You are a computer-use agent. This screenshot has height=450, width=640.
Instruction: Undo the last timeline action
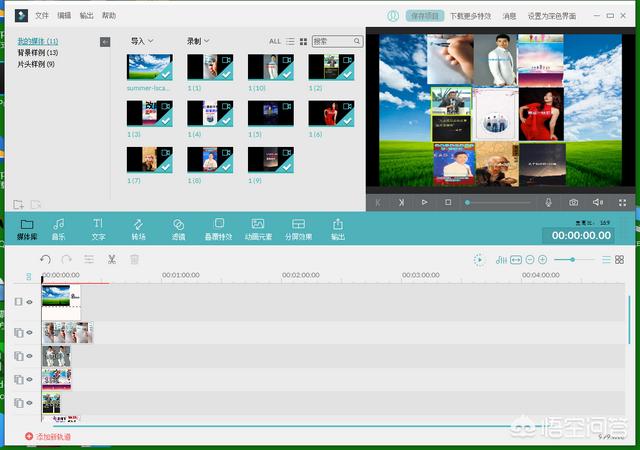click(45, 259)
